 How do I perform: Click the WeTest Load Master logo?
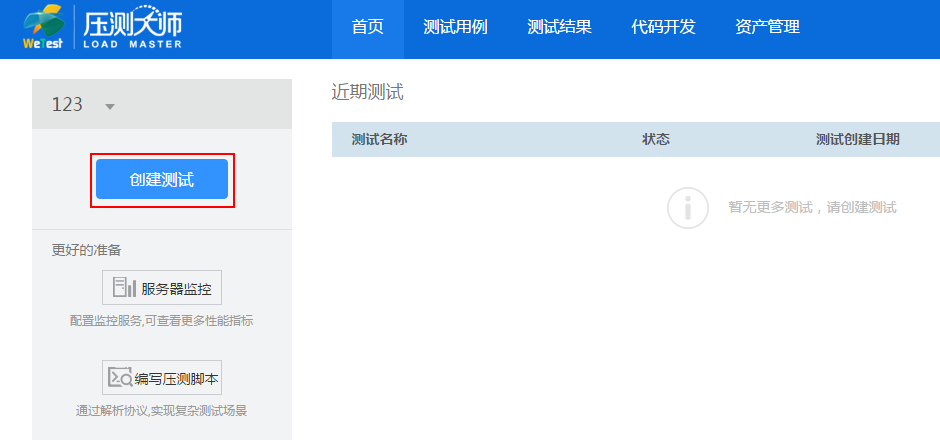point(103,27)
